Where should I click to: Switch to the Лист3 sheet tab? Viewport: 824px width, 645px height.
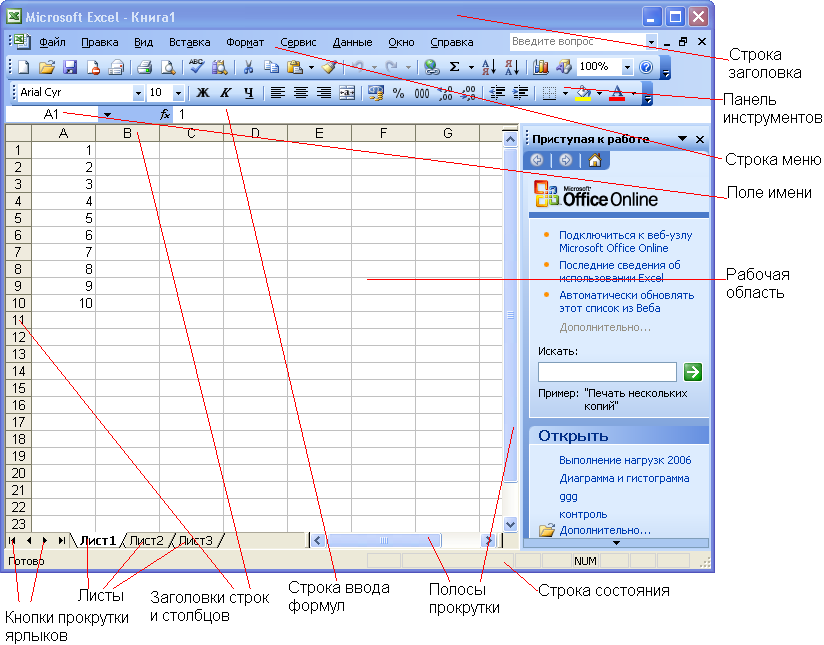(195, 540)
